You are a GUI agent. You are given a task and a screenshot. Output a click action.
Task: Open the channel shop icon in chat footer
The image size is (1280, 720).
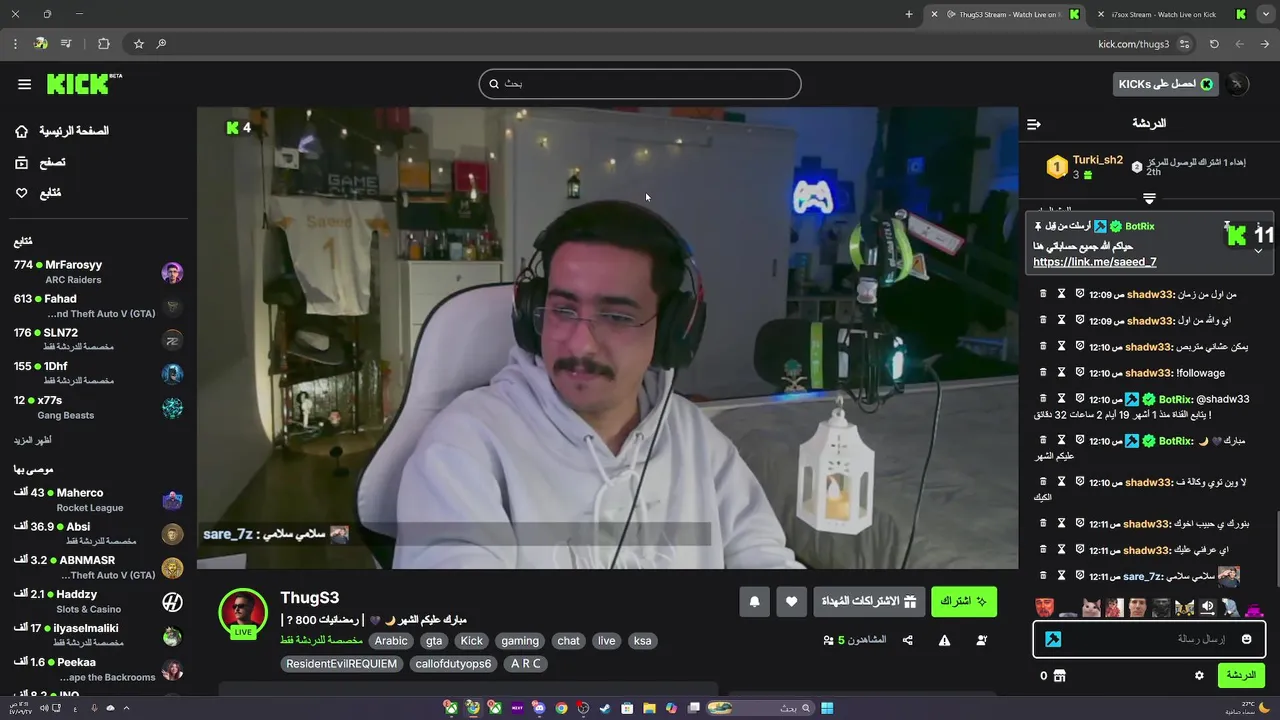1060,676
